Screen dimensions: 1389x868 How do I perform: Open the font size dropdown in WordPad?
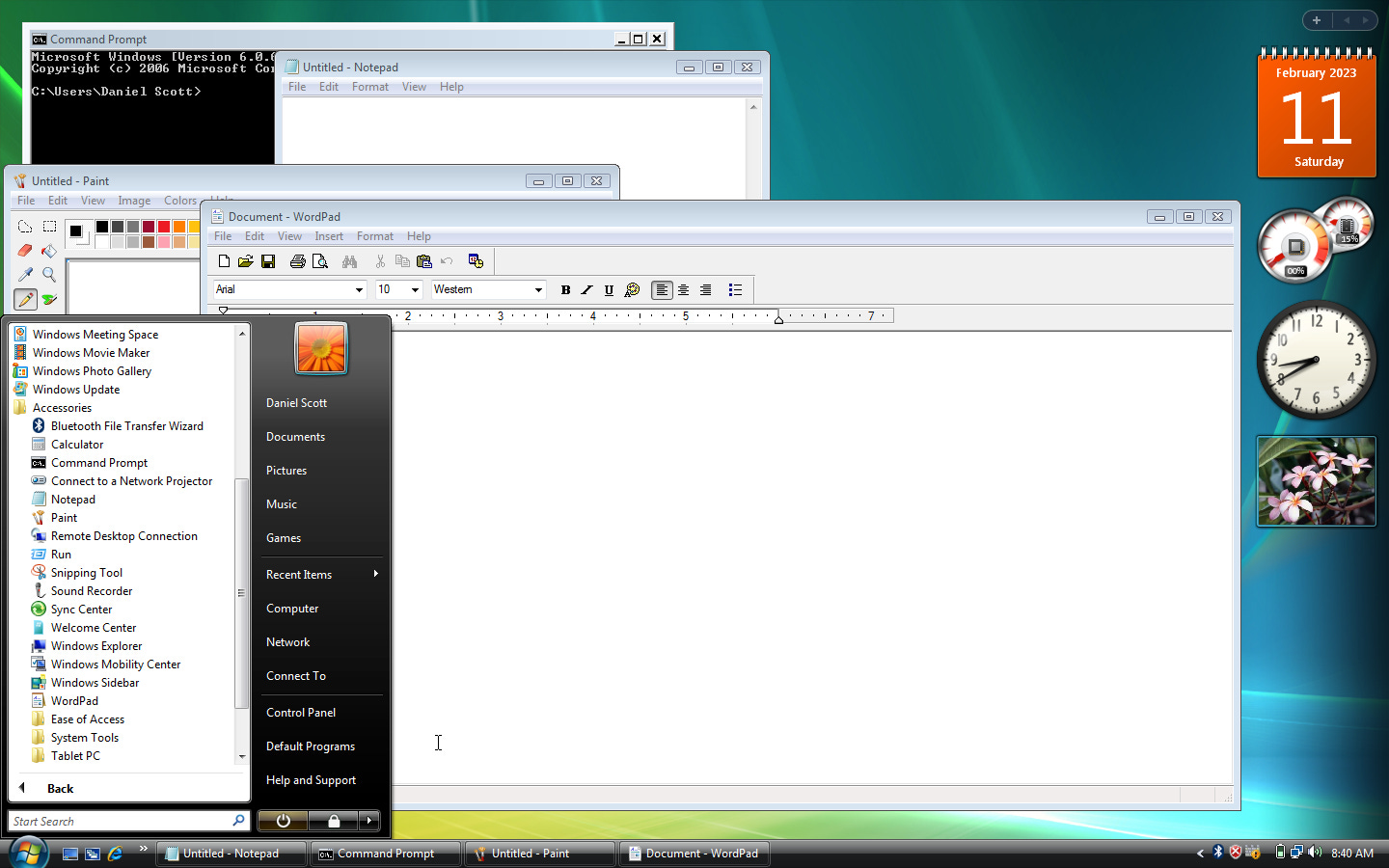pos(414,289)
